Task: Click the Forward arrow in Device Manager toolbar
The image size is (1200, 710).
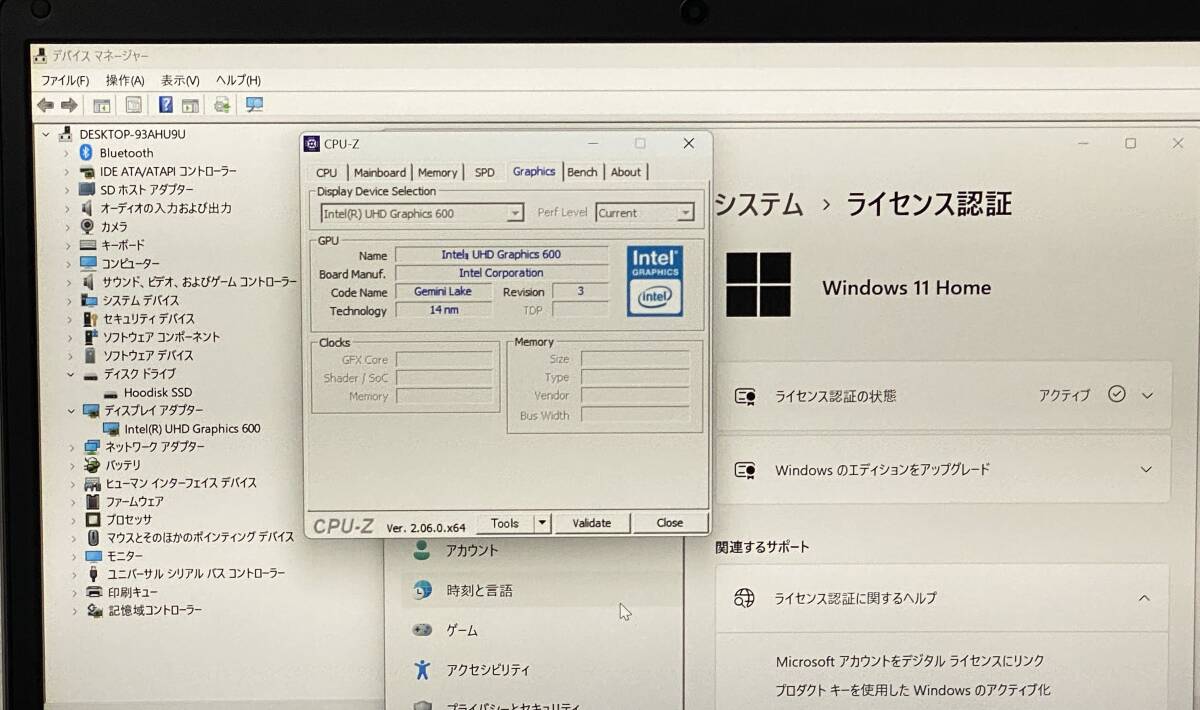Action: point(69,105)
